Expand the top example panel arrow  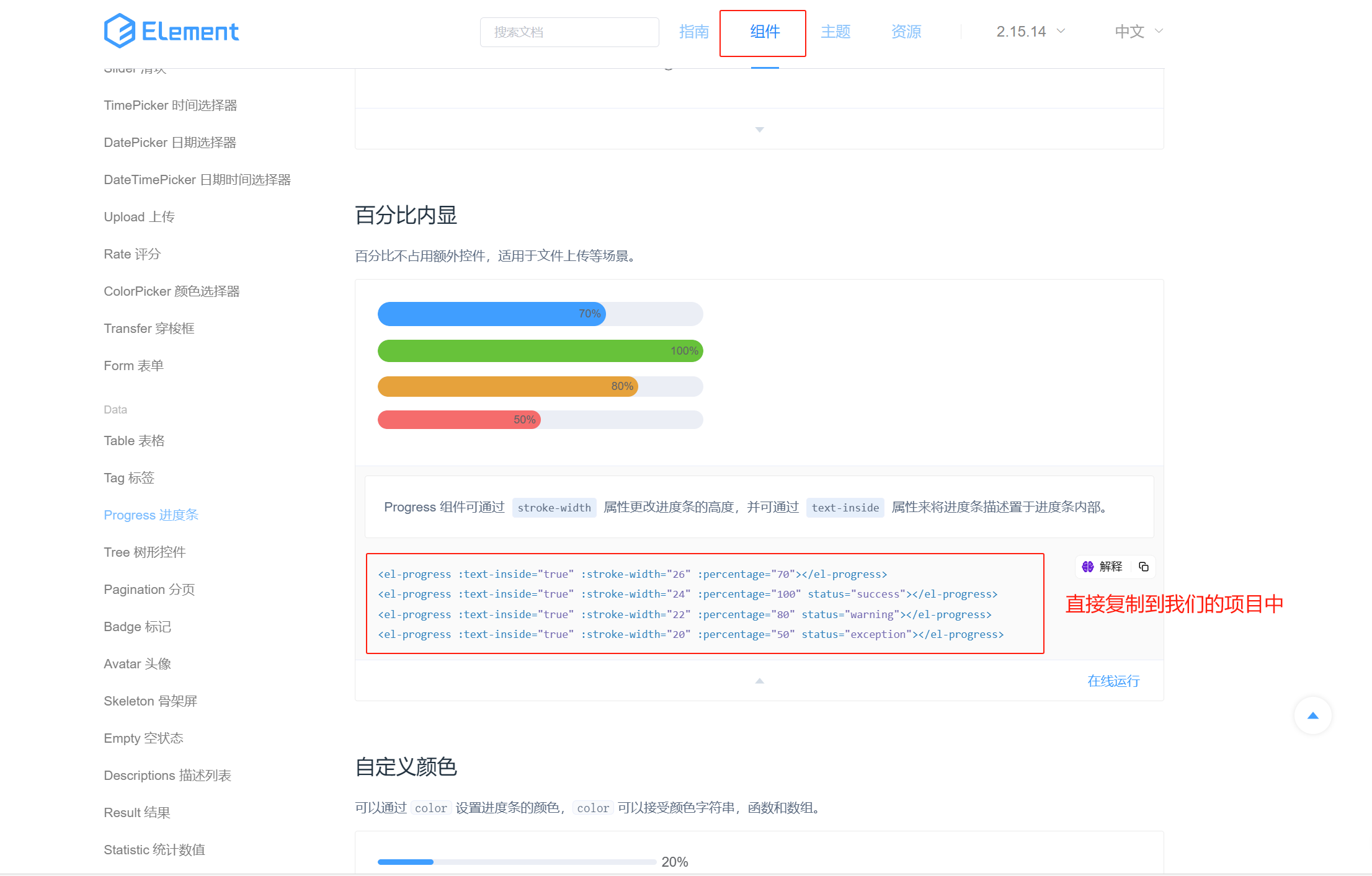(x=759, y=129)
